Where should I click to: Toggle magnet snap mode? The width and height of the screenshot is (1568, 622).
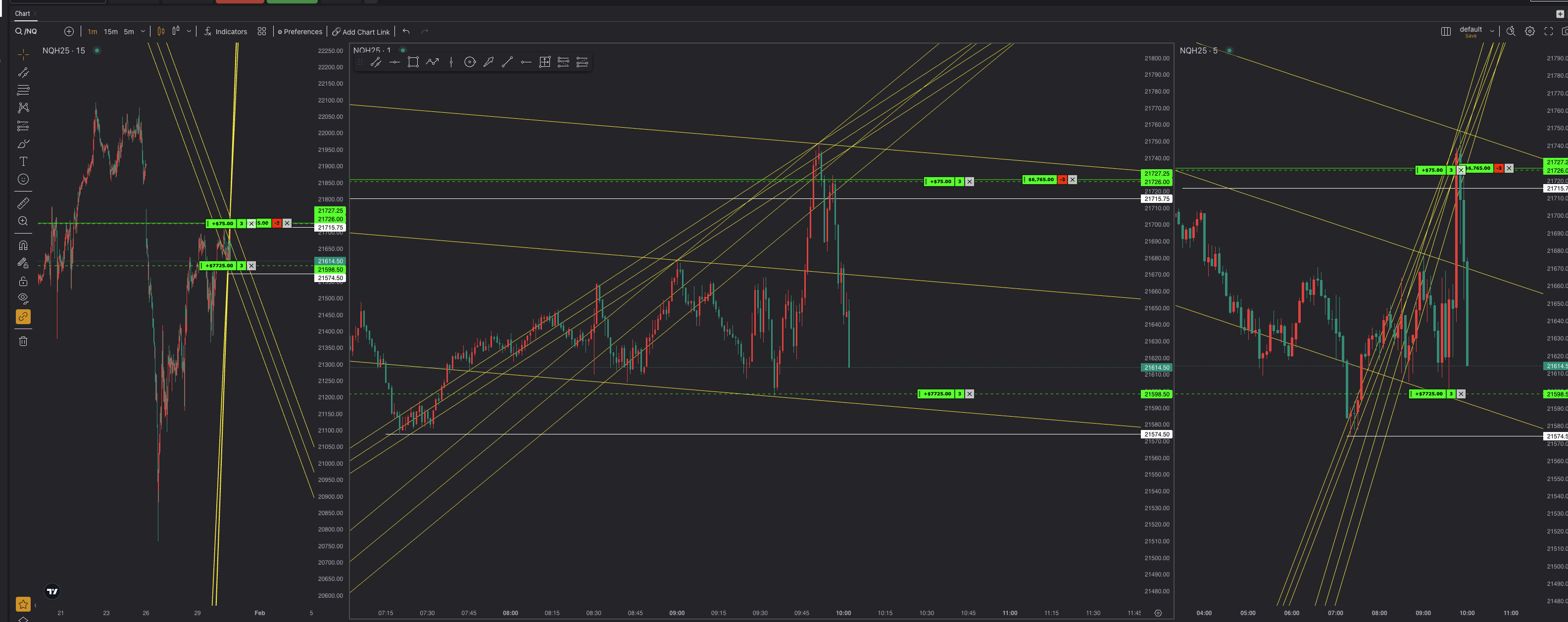23,245
